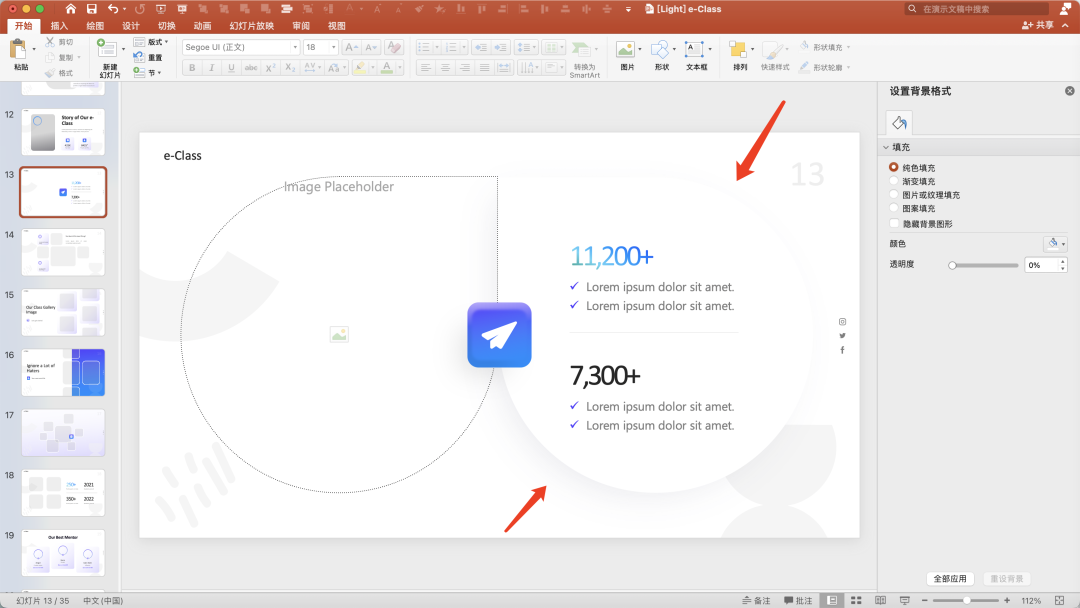Select the 图案填充 pattern fill option

(x=893, y=208)
